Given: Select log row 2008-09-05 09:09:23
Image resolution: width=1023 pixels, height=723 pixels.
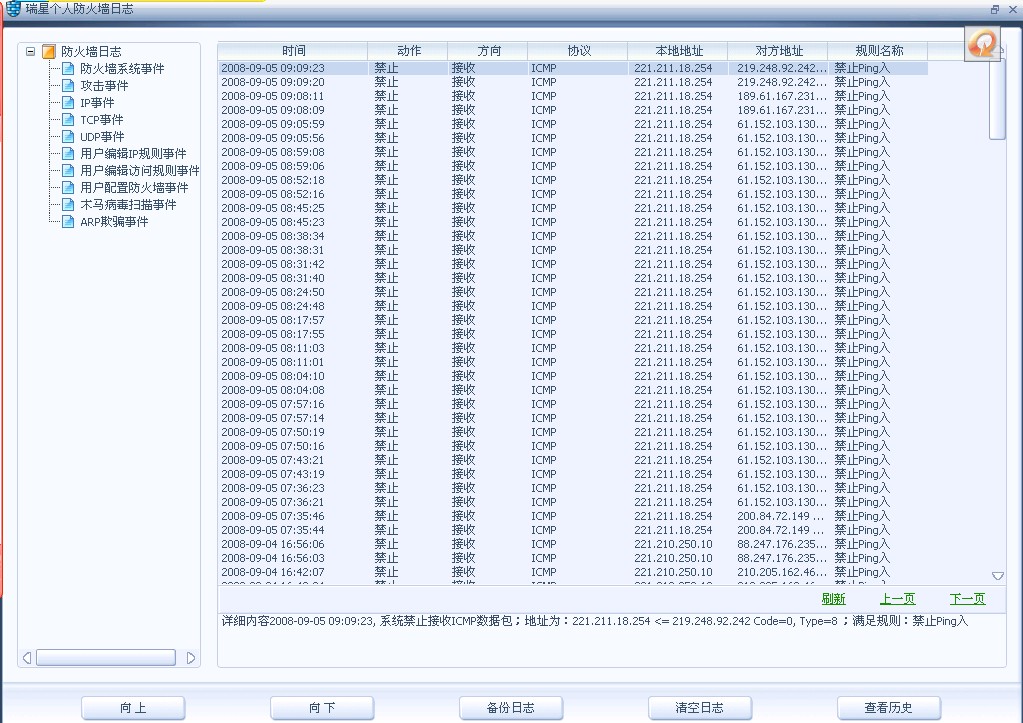Looking at the screenshot, I should pos(573,68).
